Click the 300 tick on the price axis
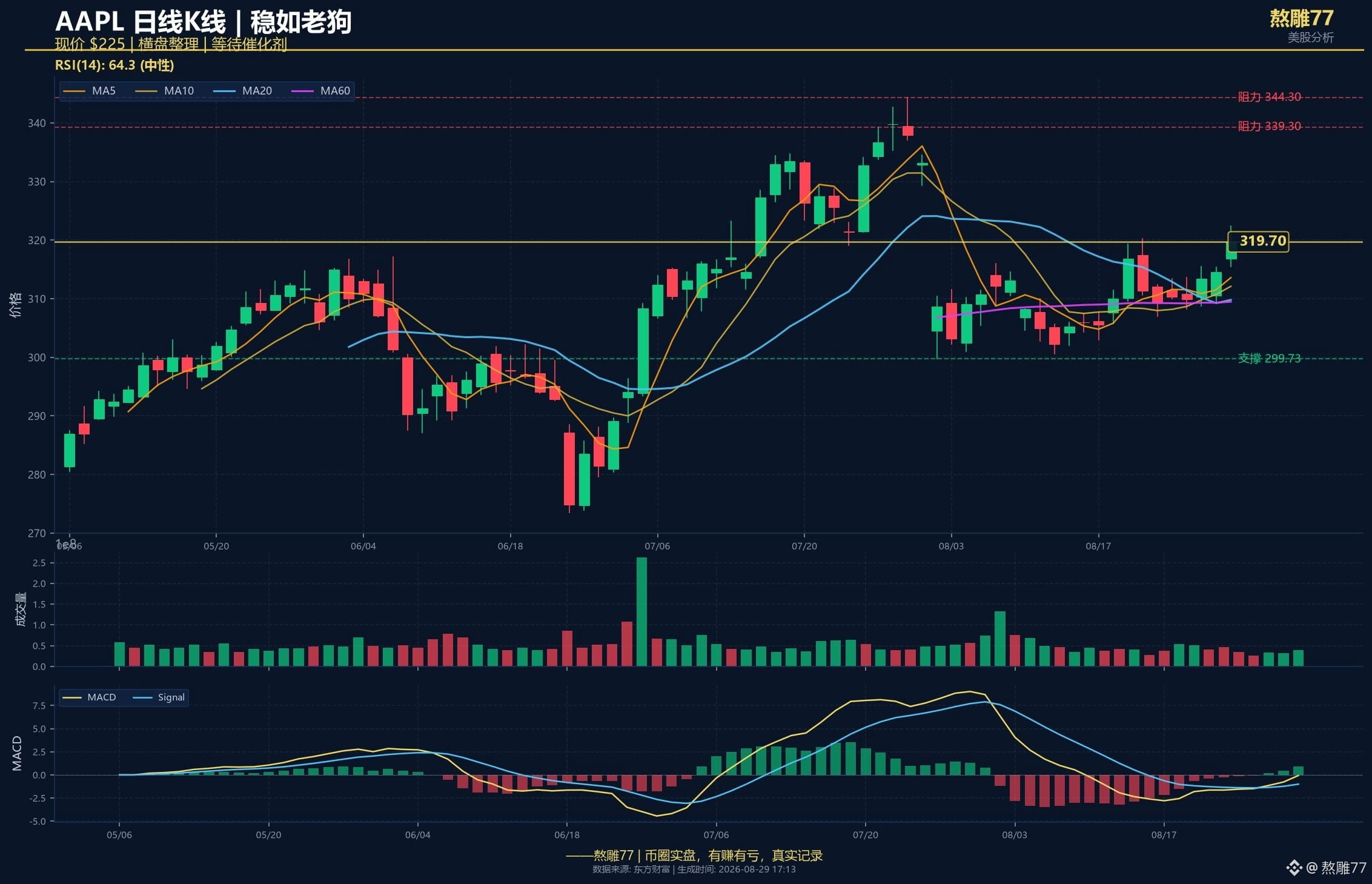 [x=36, y=357]
